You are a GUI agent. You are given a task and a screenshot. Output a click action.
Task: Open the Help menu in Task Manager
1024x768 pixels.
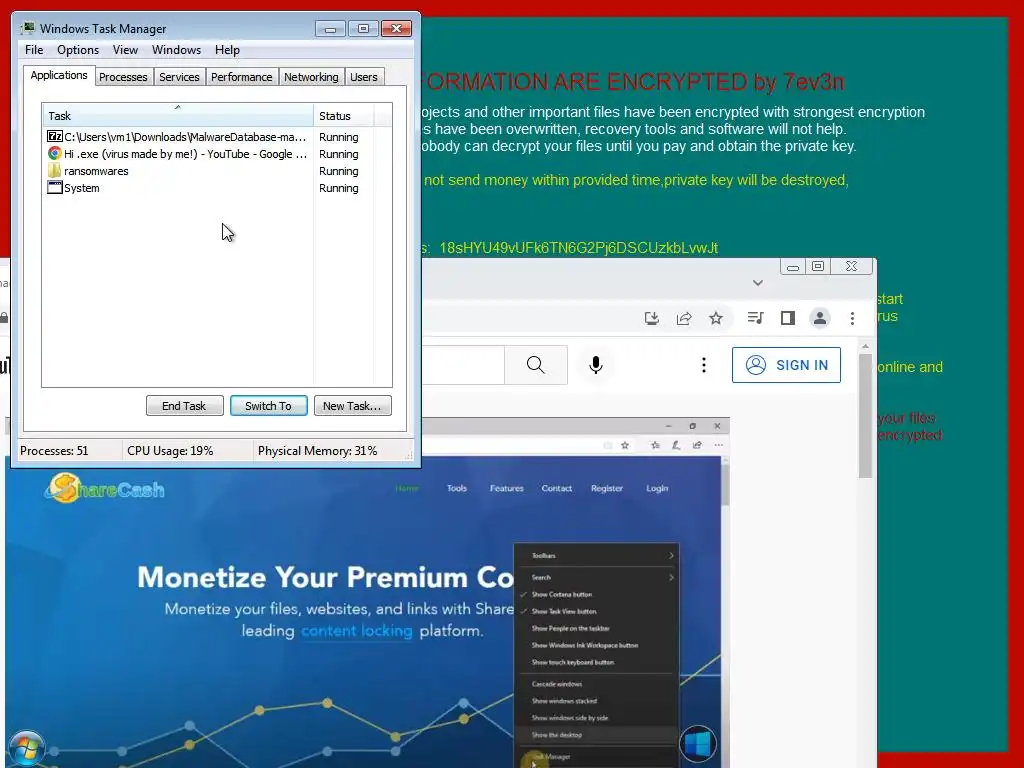point(227,50)
